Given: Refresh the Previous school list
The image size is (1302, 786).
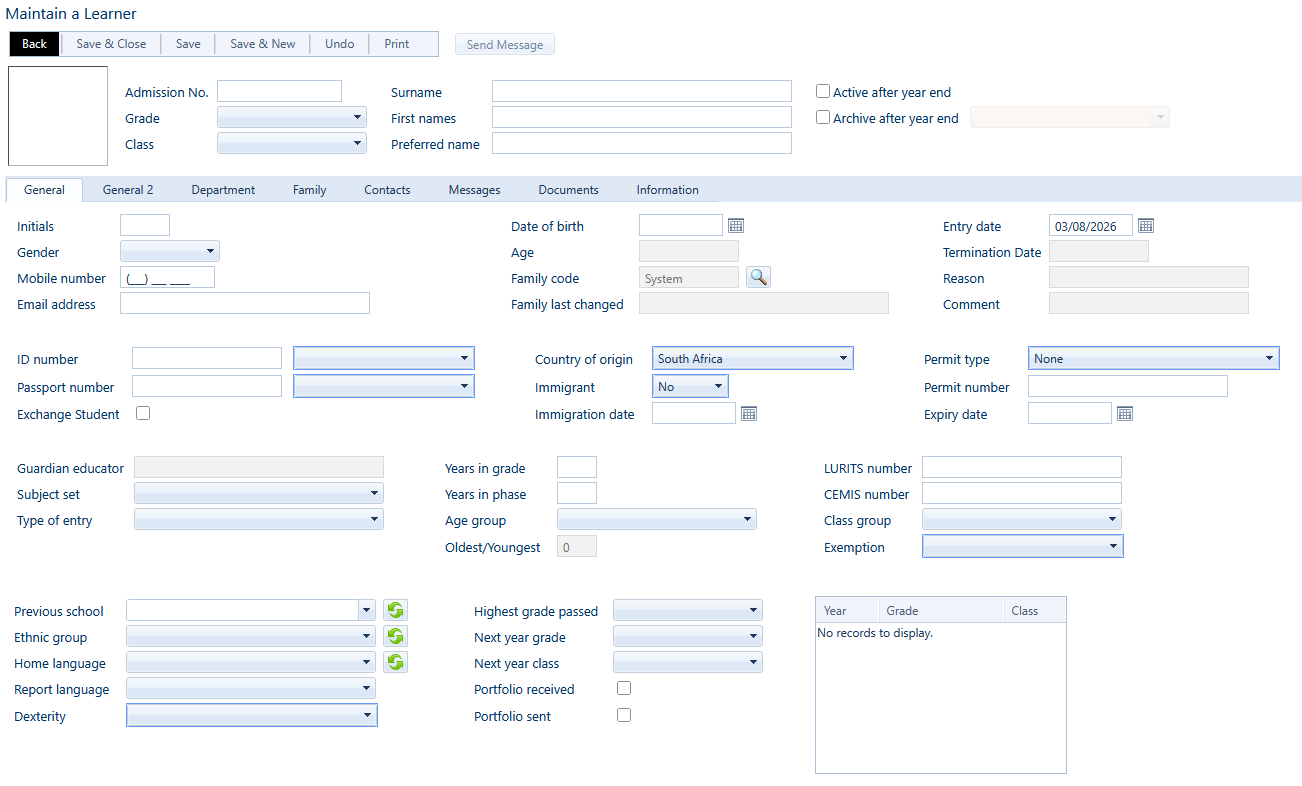Looking at the screenshot, I should click(x=396, y=610).
